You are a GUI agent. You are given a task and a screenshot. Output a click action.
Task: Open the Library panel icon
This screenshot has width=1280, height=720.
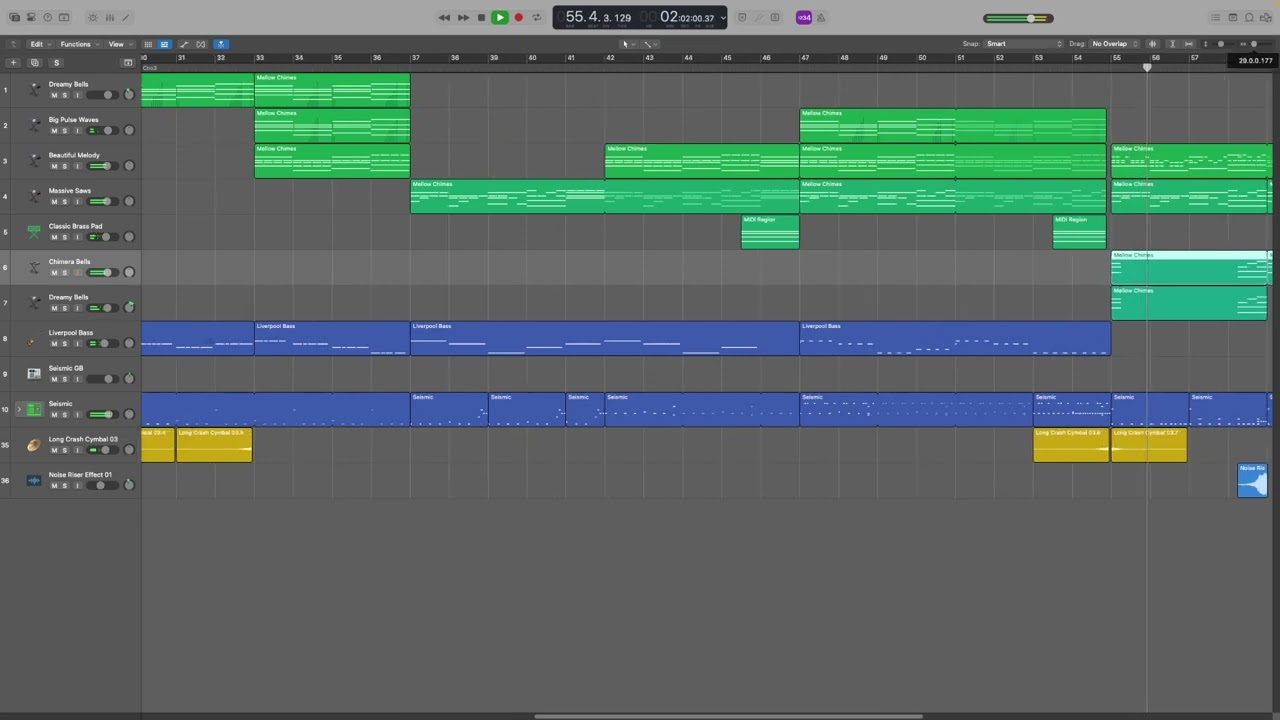(14, 17)
